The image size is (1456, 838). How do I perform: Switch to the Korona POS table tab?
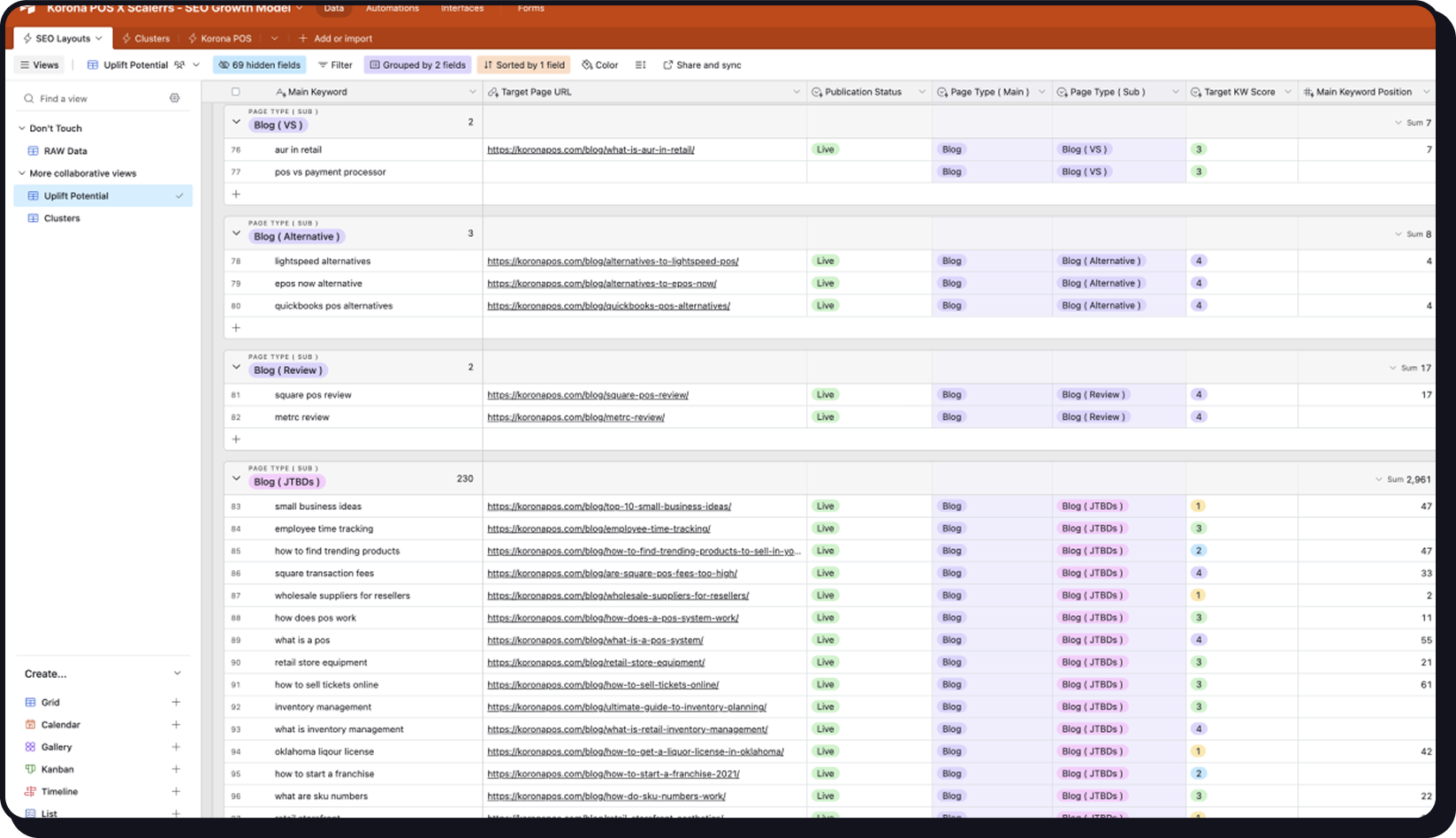pos(220,38)
